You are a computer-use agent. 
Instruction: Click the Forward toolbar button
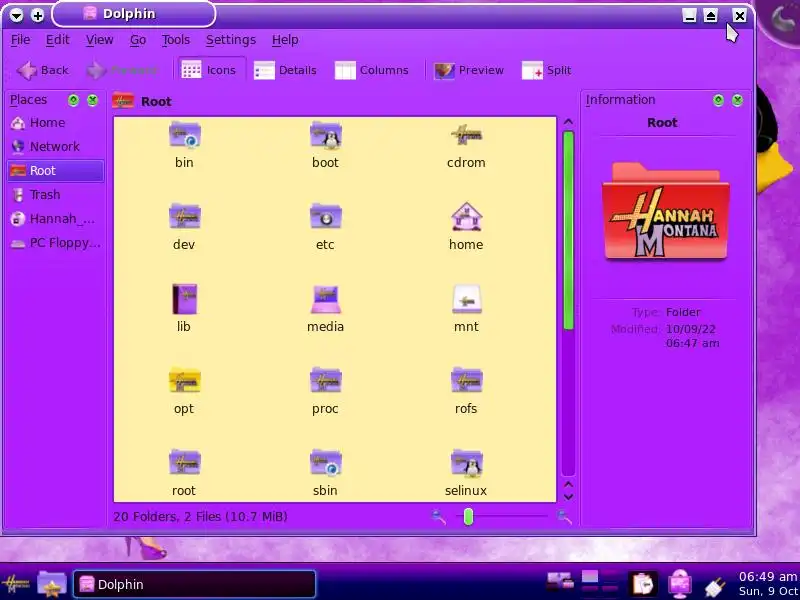point(122,70)
